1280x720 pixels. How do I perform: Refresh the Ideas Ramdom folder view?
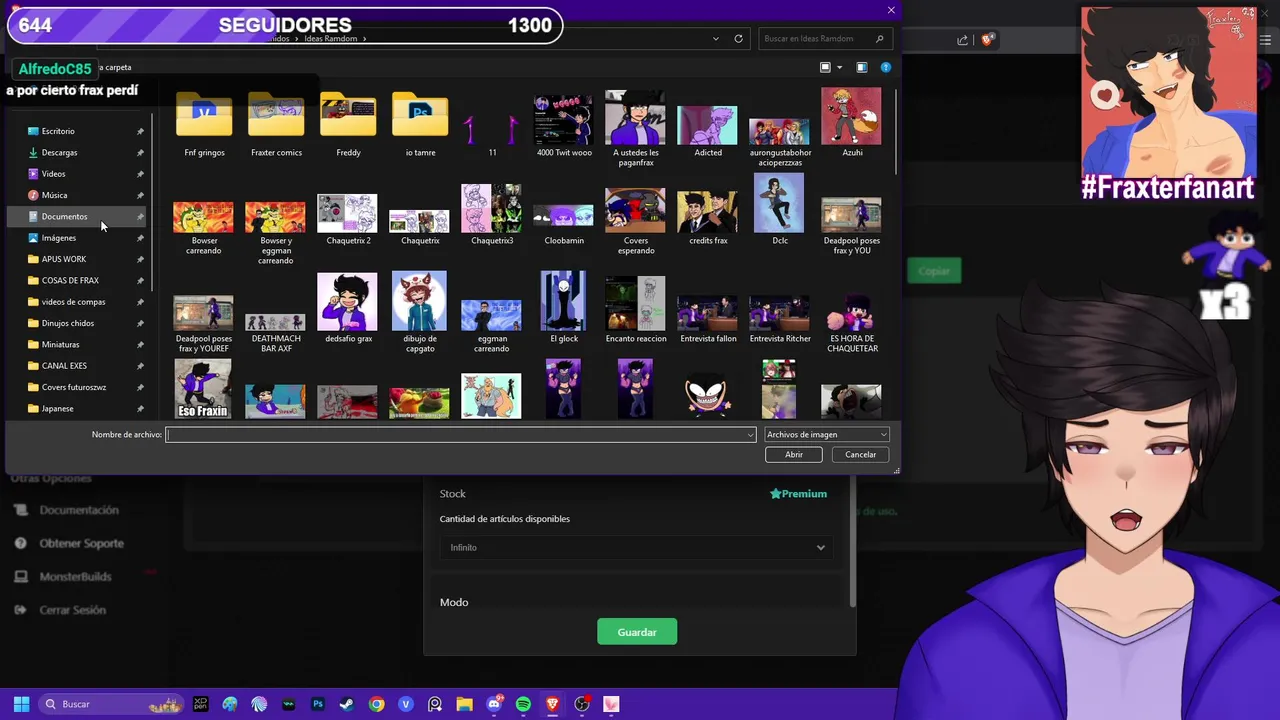click(738, 39)
